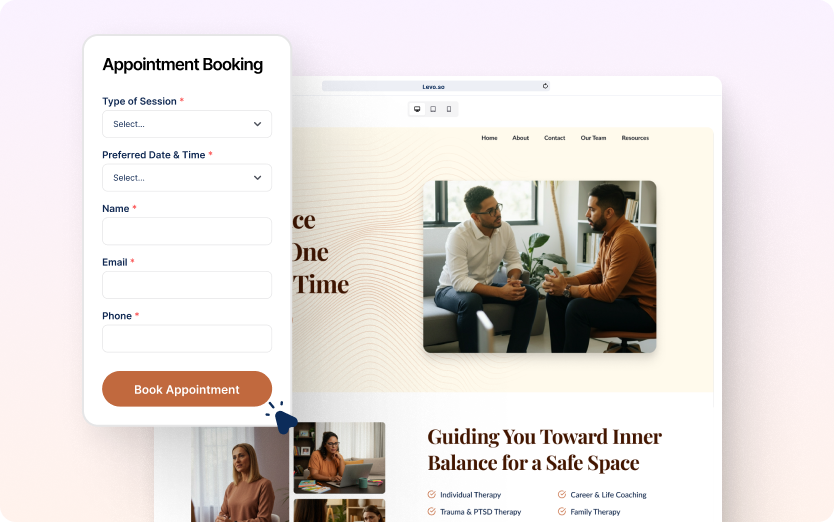The height and width of the screenshot is (522, 834).
Task: Switch to desktop preview icon
Action: 417,109
